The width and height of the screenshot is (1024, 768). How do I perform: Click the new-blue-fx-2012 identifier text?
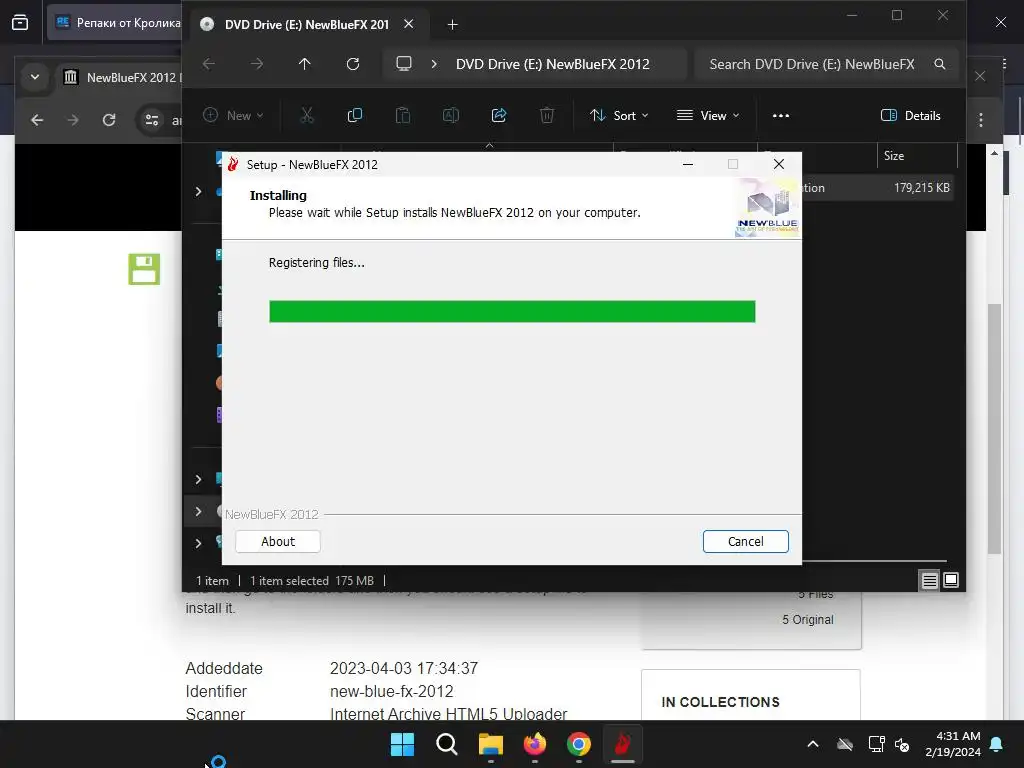(x=391, y=691)
